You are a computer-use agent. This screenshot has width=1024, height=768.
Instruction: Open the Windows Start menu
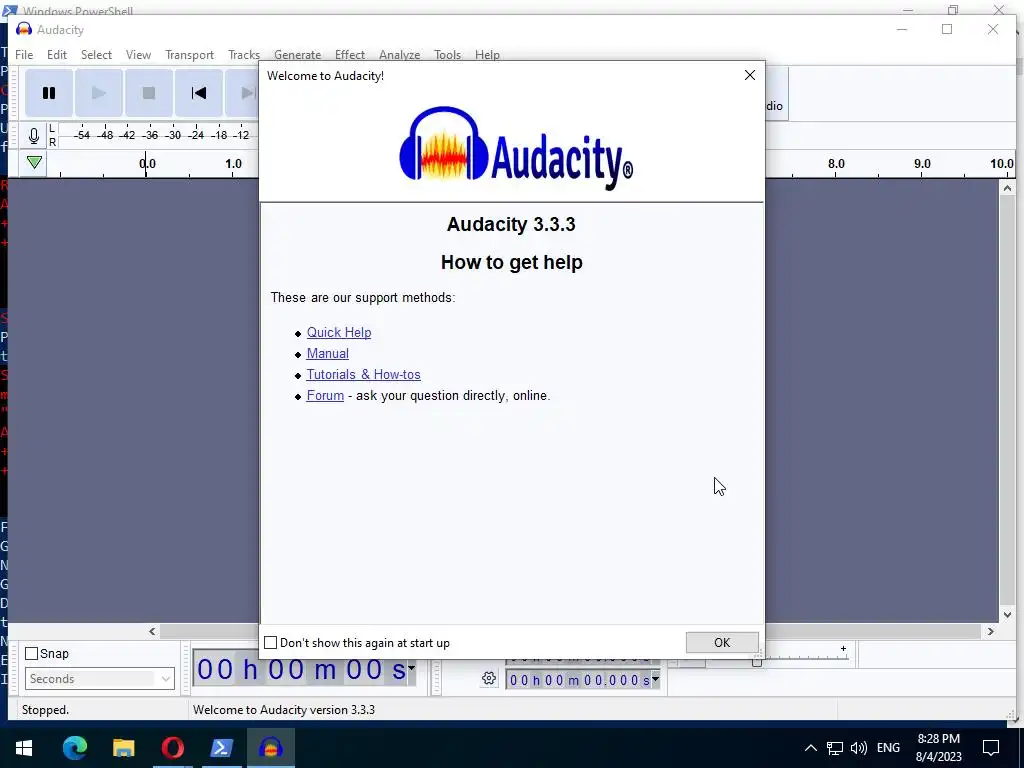point(24,748)
